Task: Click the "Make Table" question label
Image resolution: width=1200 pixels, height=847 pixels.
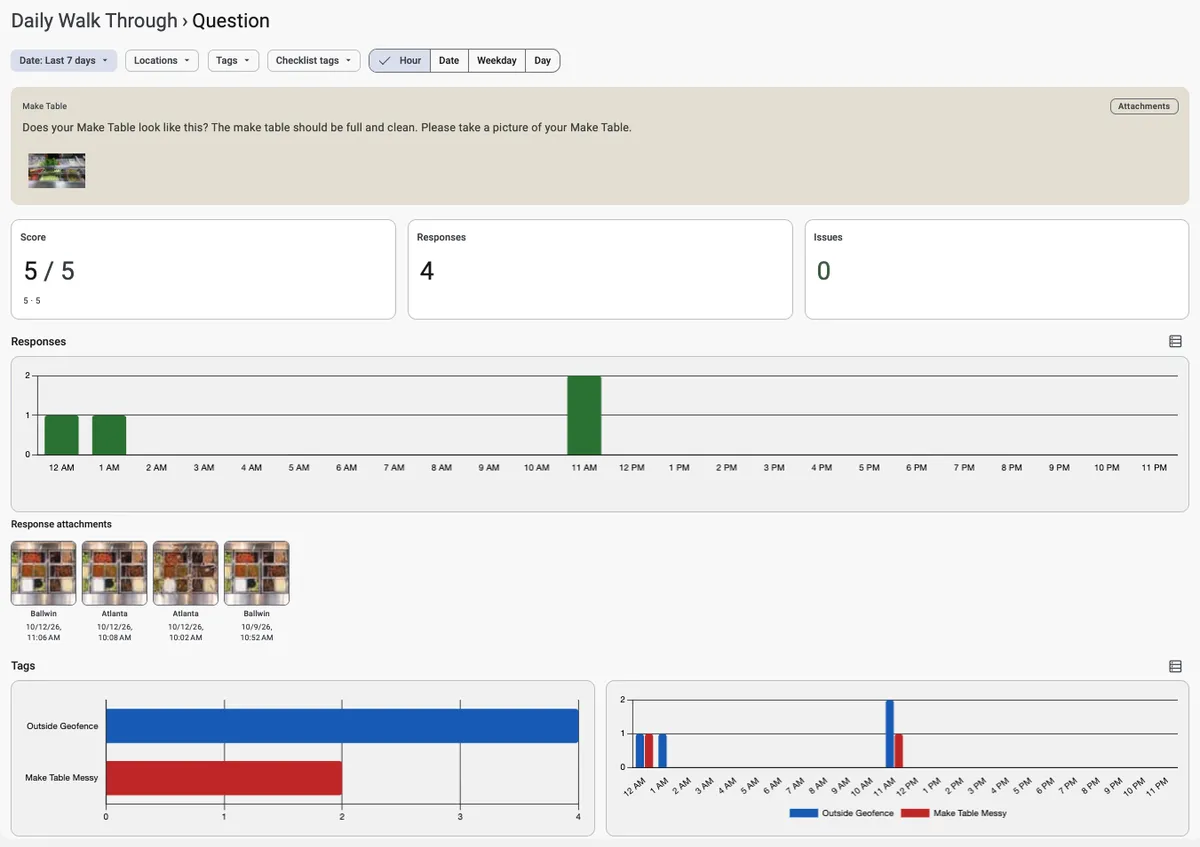Action: 45,106
